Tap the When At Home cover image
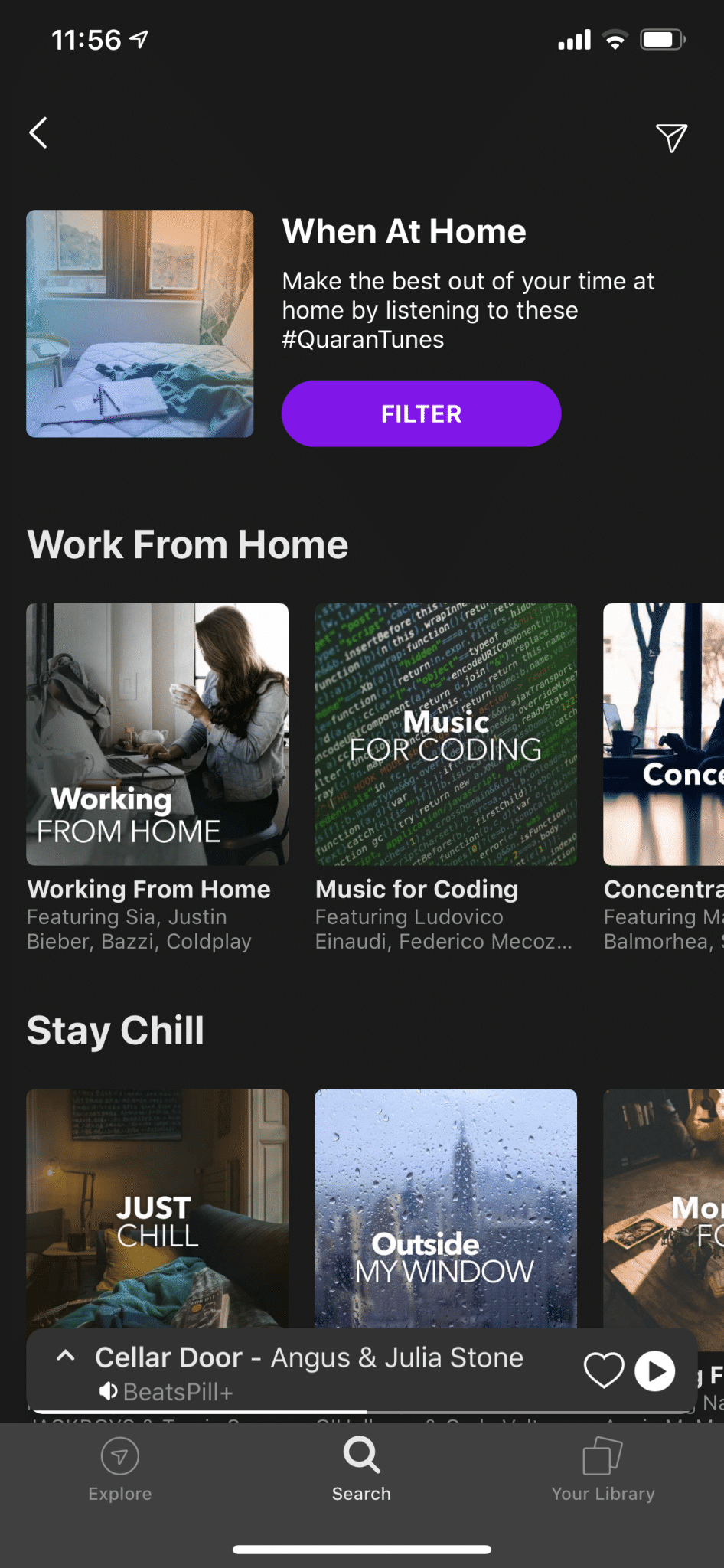Screen dimensions: 724x1568 pos(140,324)
